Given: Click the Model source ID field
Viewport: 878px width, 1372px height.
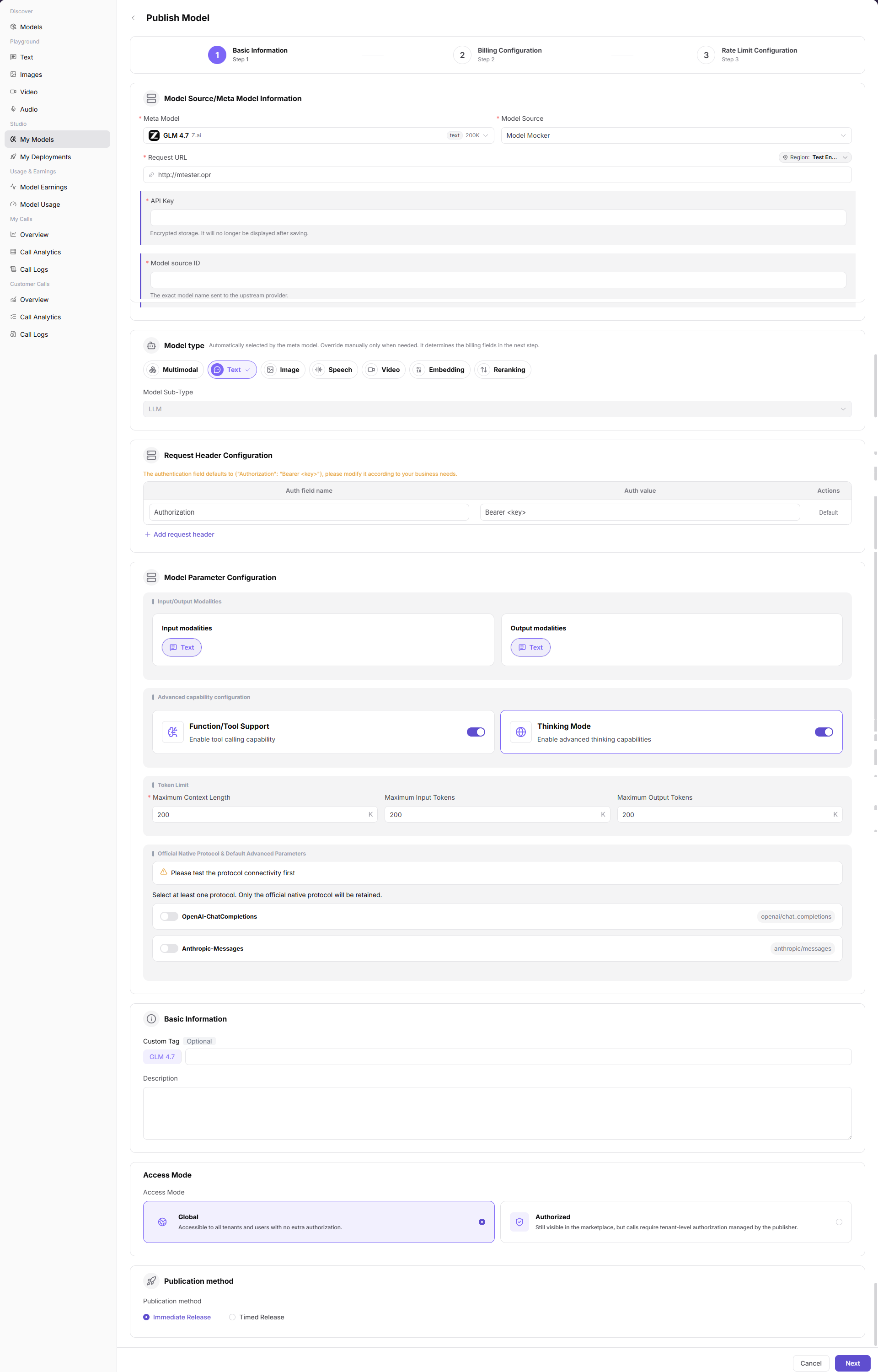Looking at the screenshot, I should coord(498,280).
